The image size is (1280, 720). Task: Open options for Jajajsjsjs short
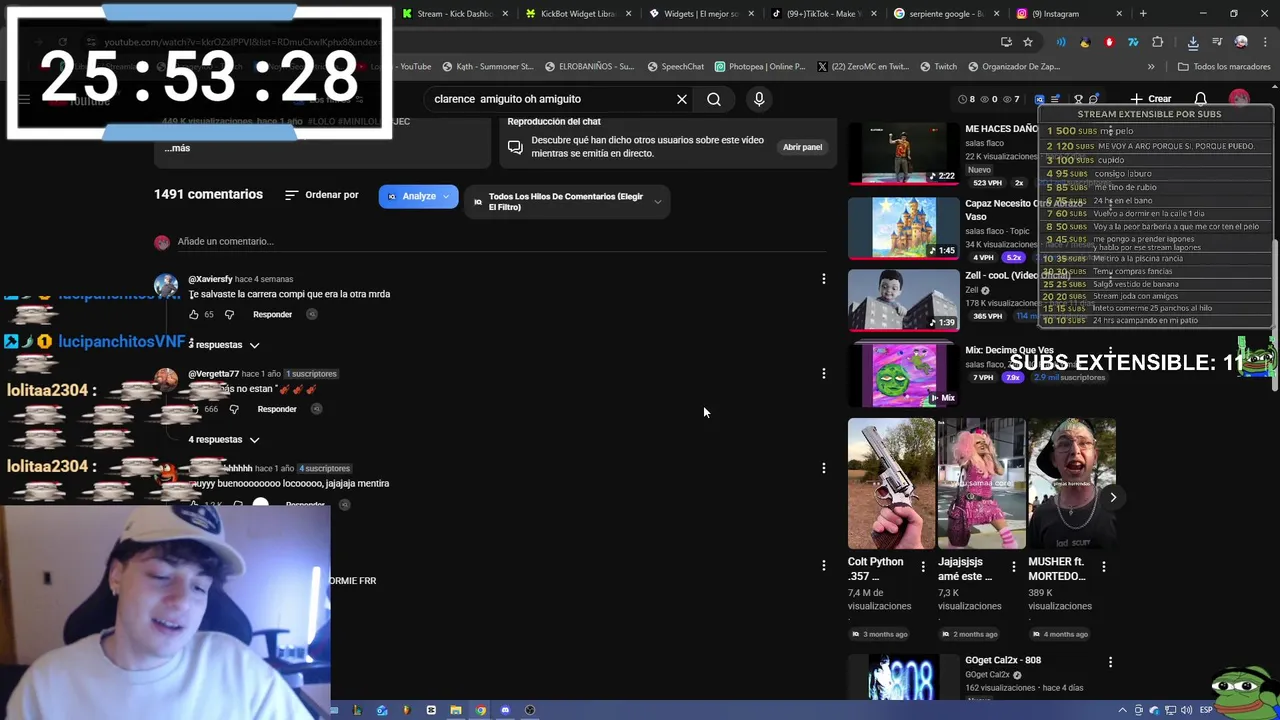click(1013, 566)
